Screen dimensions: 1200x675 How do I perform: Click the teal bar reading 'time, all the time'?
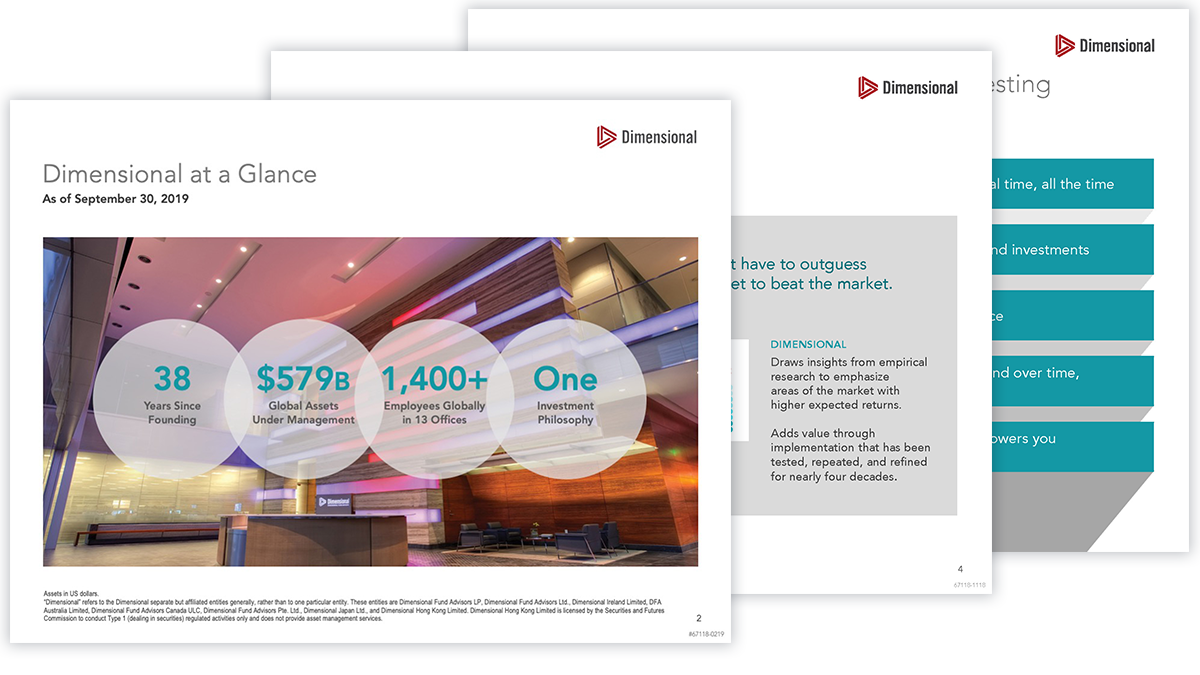point(1073,184)
